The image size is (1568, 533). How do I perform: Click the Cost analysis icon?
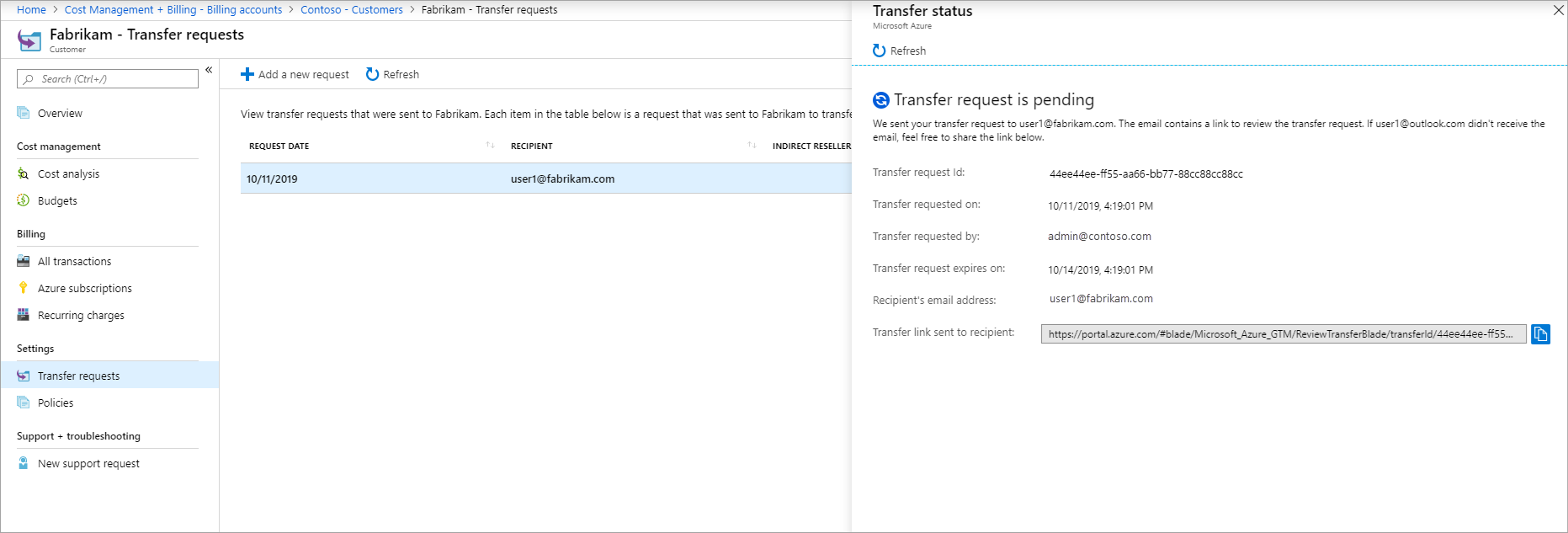(x=23, y=173)
